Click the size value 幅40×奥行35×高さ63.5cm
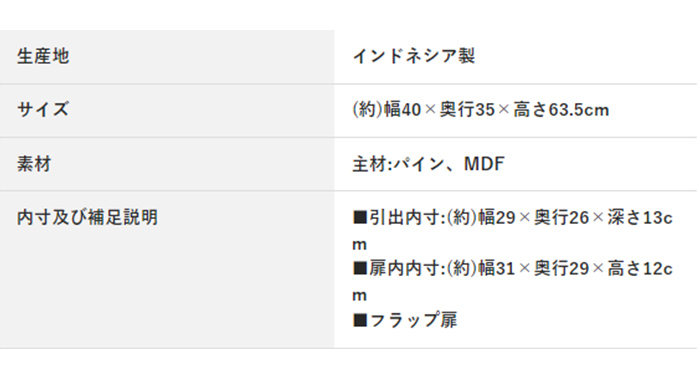Viewport: 700px width, 380px height. click(x=480, y=110)
